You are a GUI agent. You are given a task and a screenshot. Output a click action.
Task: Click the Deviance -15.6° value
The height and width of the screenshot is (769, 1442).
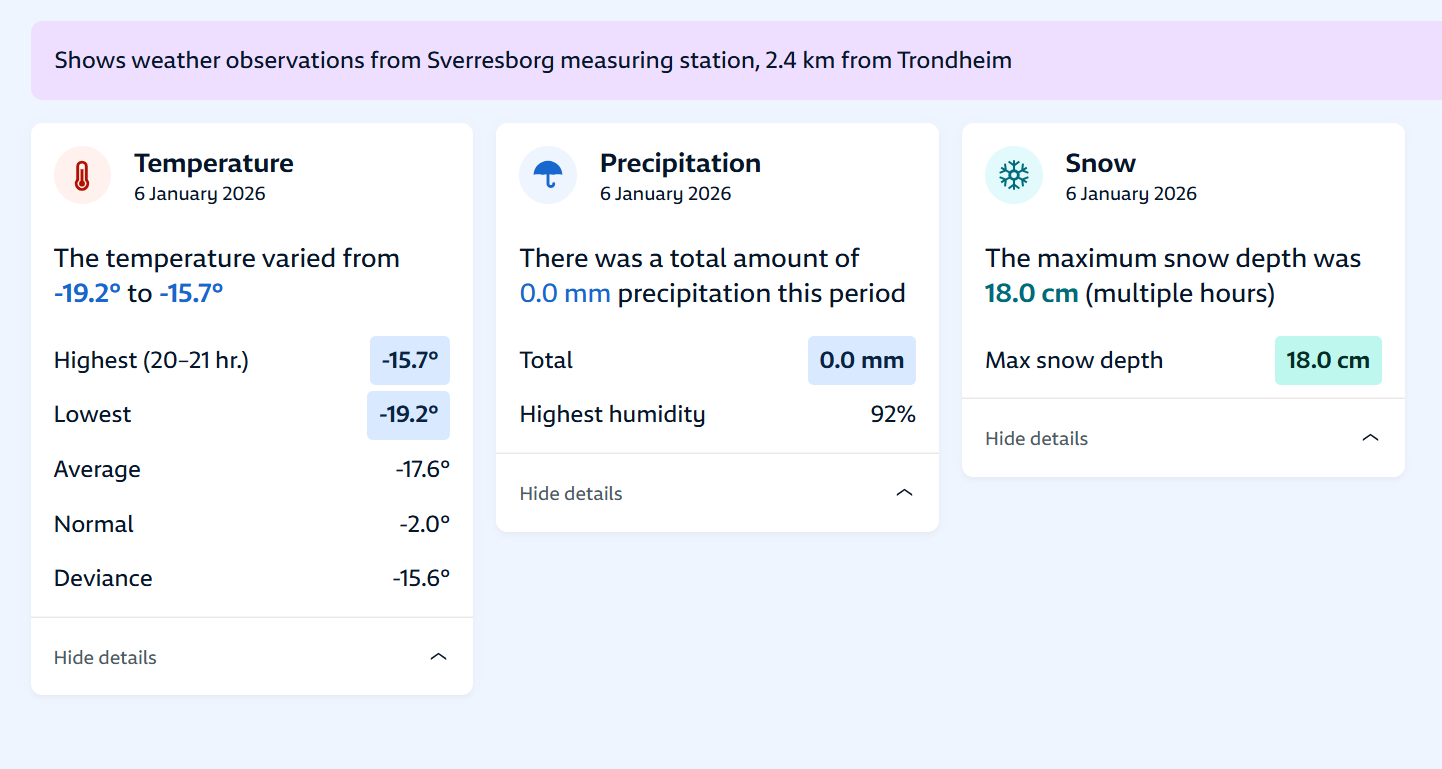point(421,578)
